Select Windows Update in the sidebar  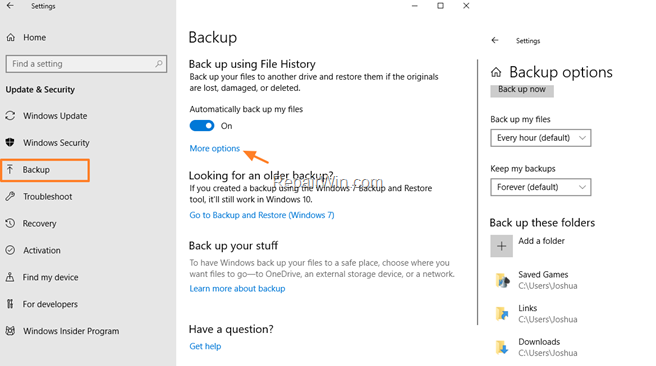point(55,116)
